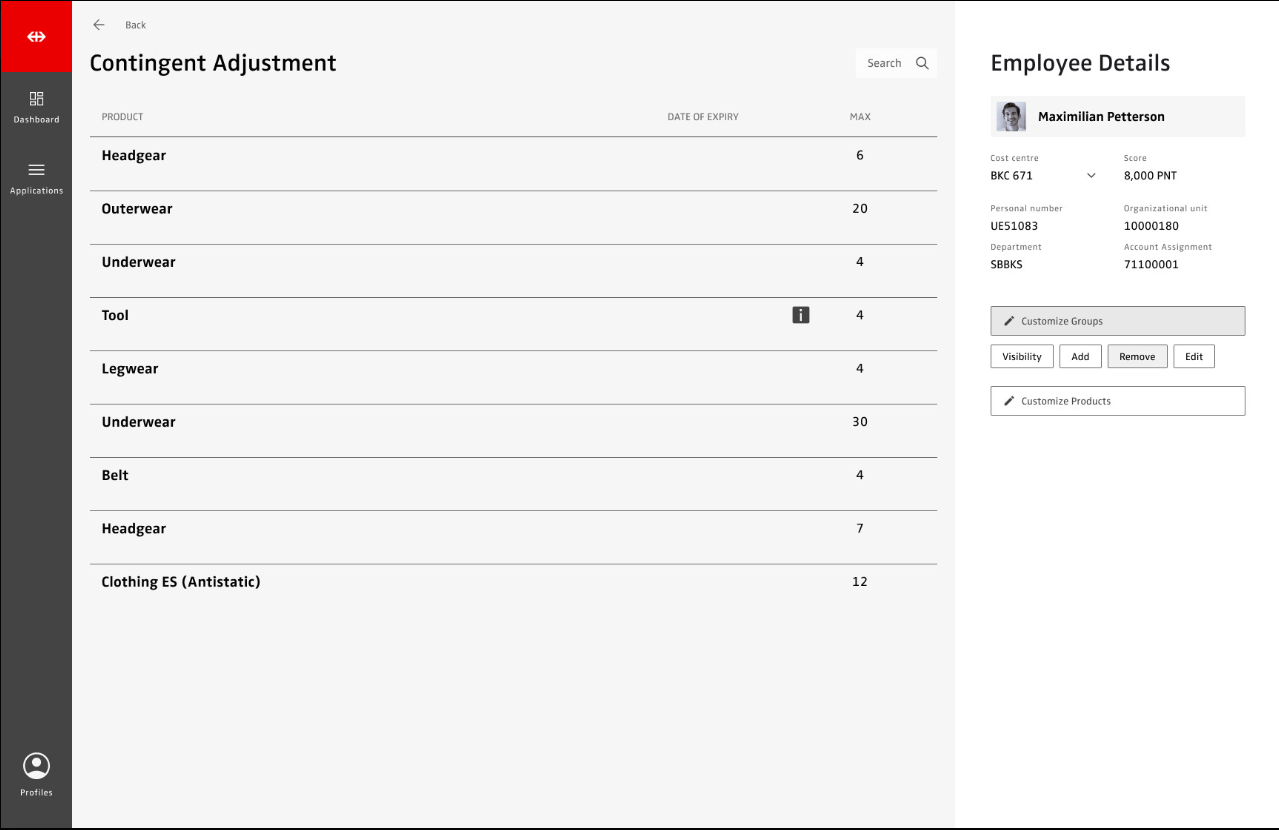Click the info icon in Tool row
The width and height of the screenshot is (1279, 830).
click(x=800, y=315)
